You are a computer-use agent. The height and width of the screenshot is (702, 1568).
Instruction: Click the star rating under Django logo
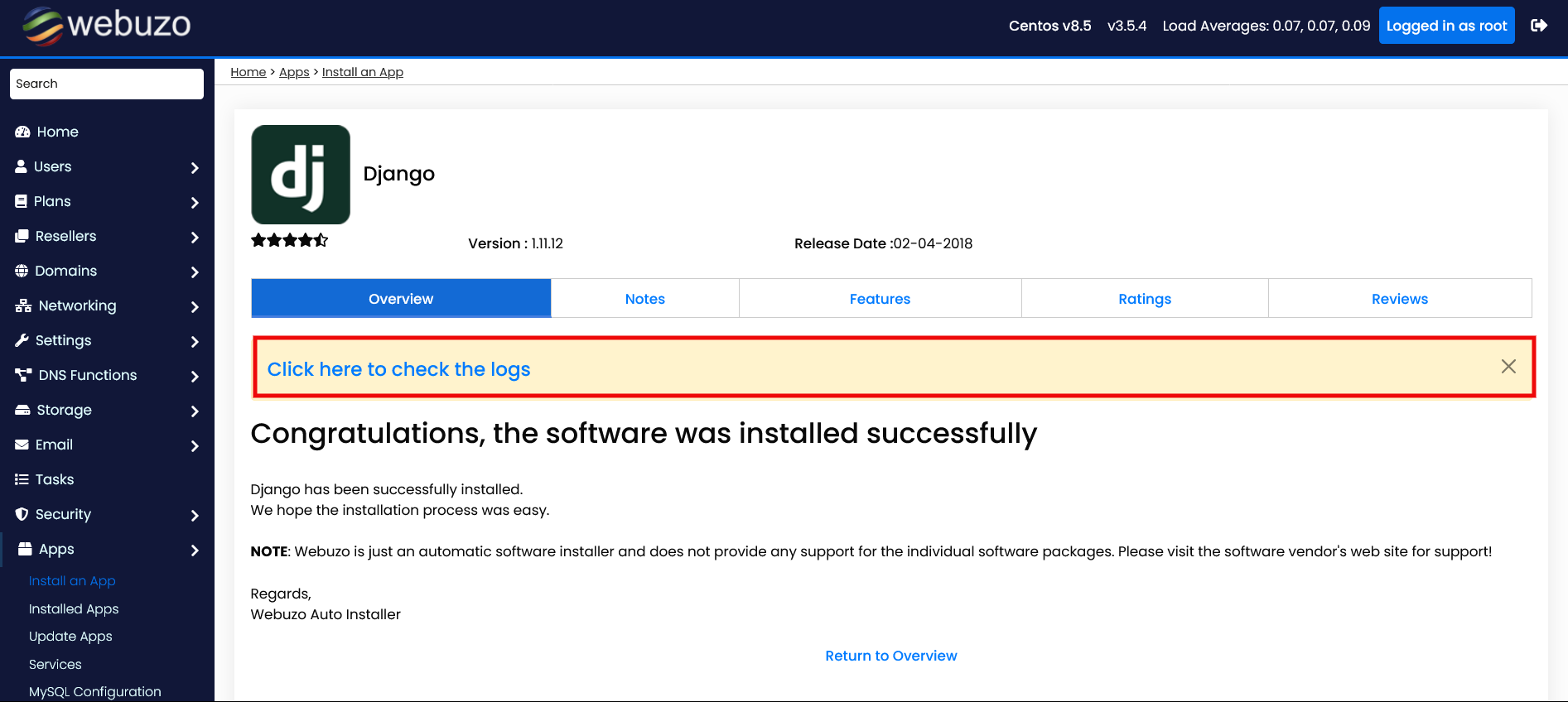click(290, 241)
